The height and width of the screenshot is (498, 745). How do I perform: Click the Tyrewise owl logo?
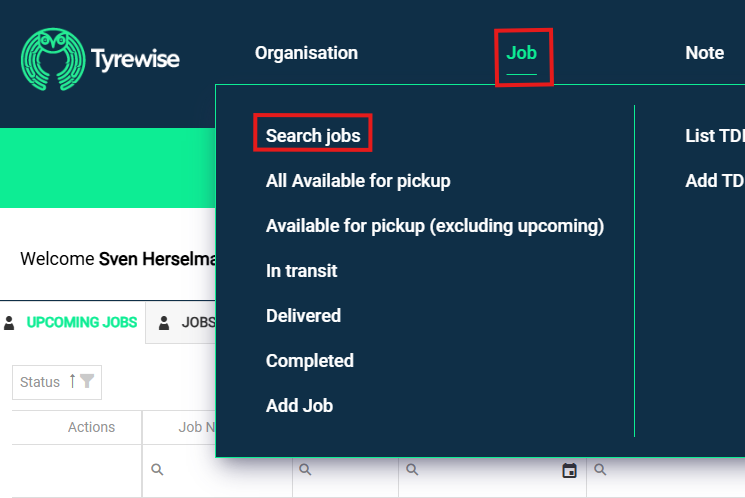(52, 58)
